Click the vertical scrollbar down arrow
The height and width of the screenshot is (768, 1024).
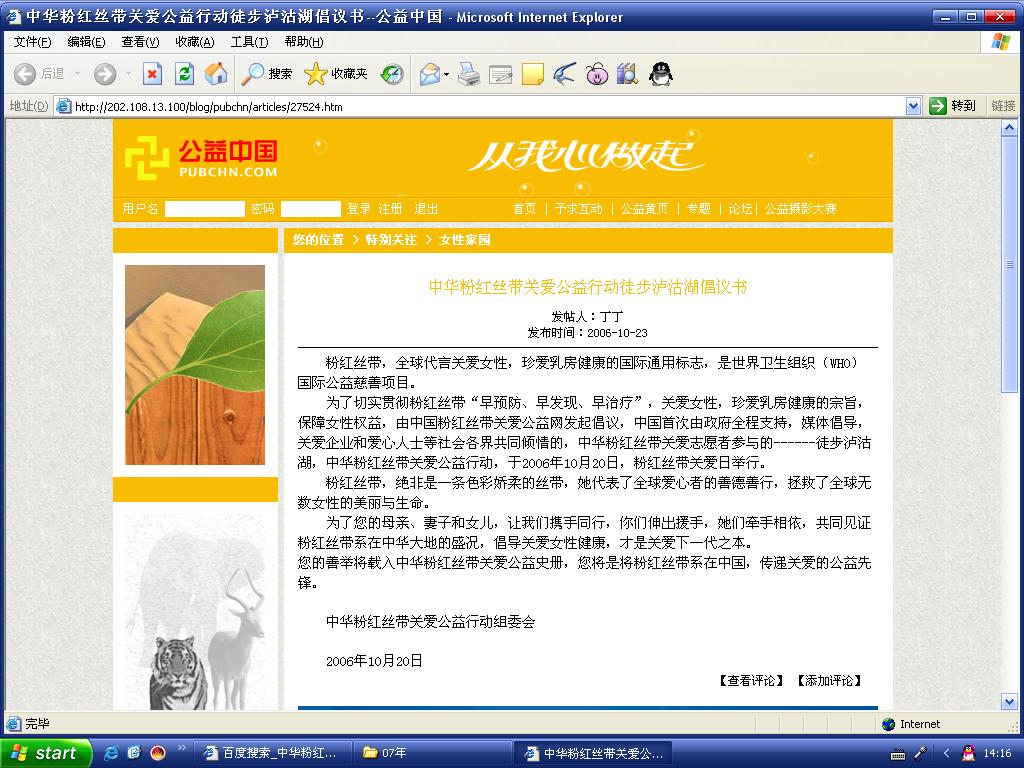(x=1009, y=702)
